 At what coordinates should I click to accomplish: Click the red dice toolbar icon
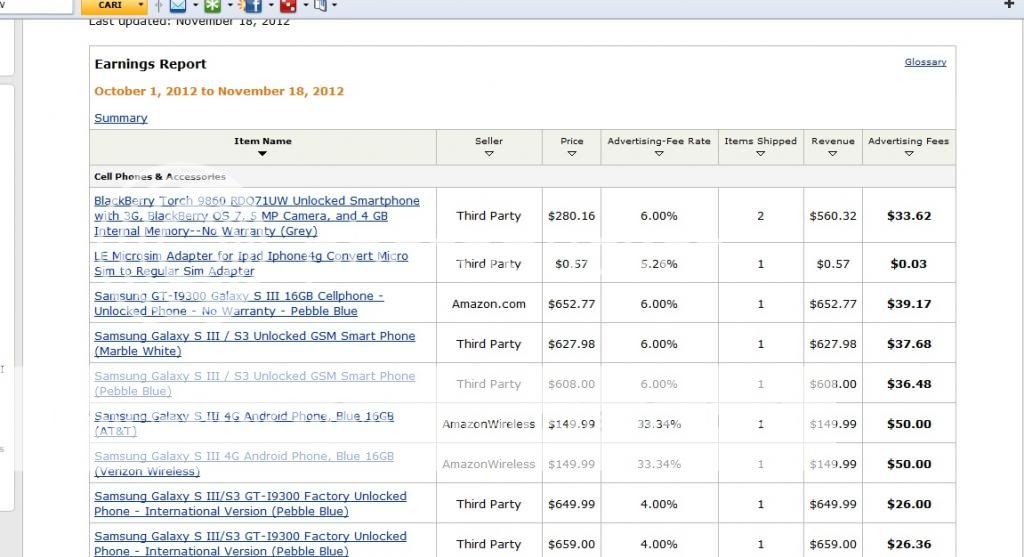click(x=288, y=6)
